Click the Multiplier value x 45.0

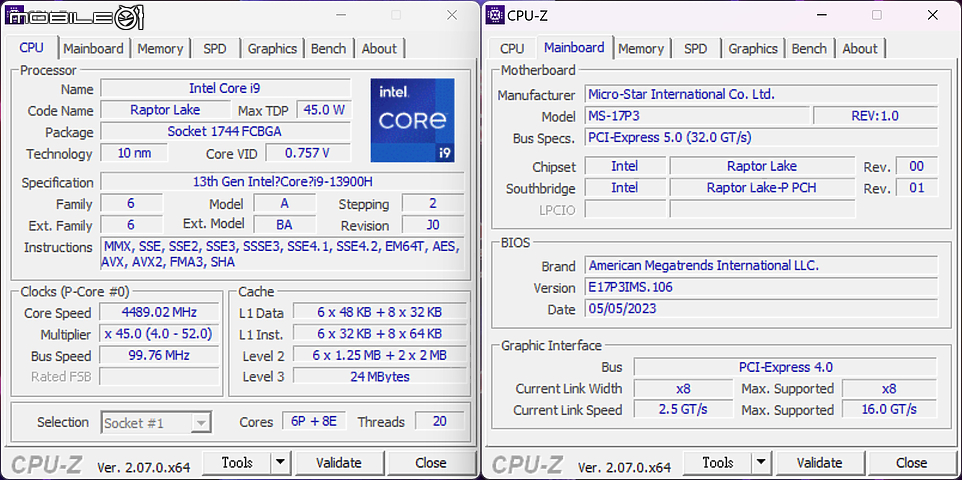coord(159,334)
